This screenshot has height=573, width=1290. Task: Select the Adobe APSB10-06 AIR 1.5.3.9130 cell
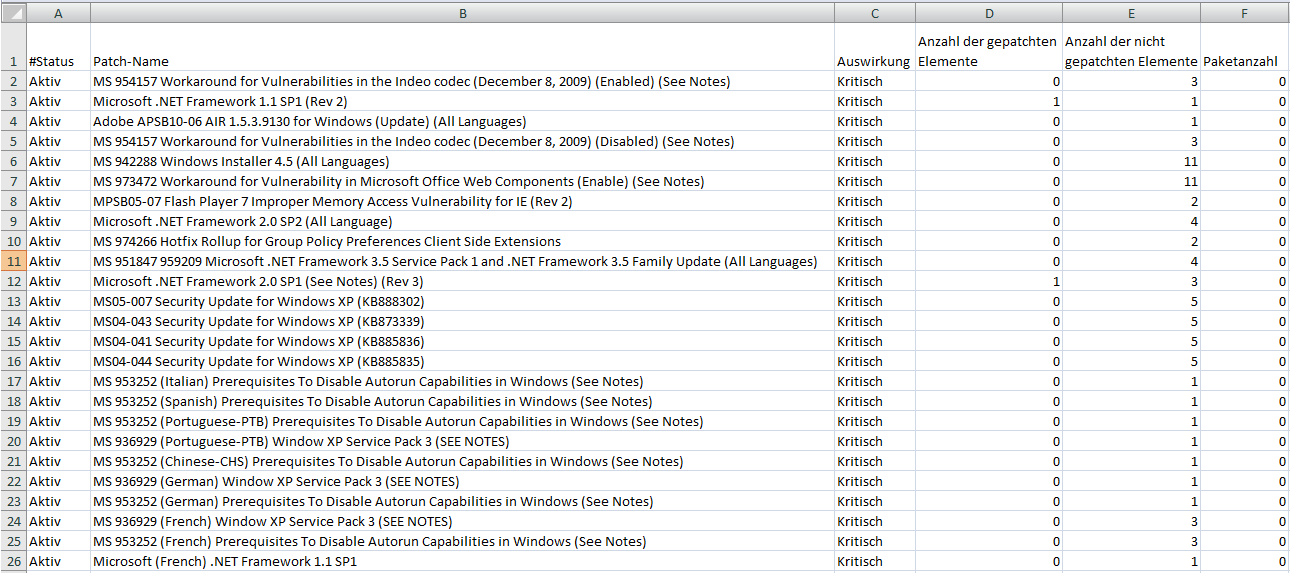(462, 121)
